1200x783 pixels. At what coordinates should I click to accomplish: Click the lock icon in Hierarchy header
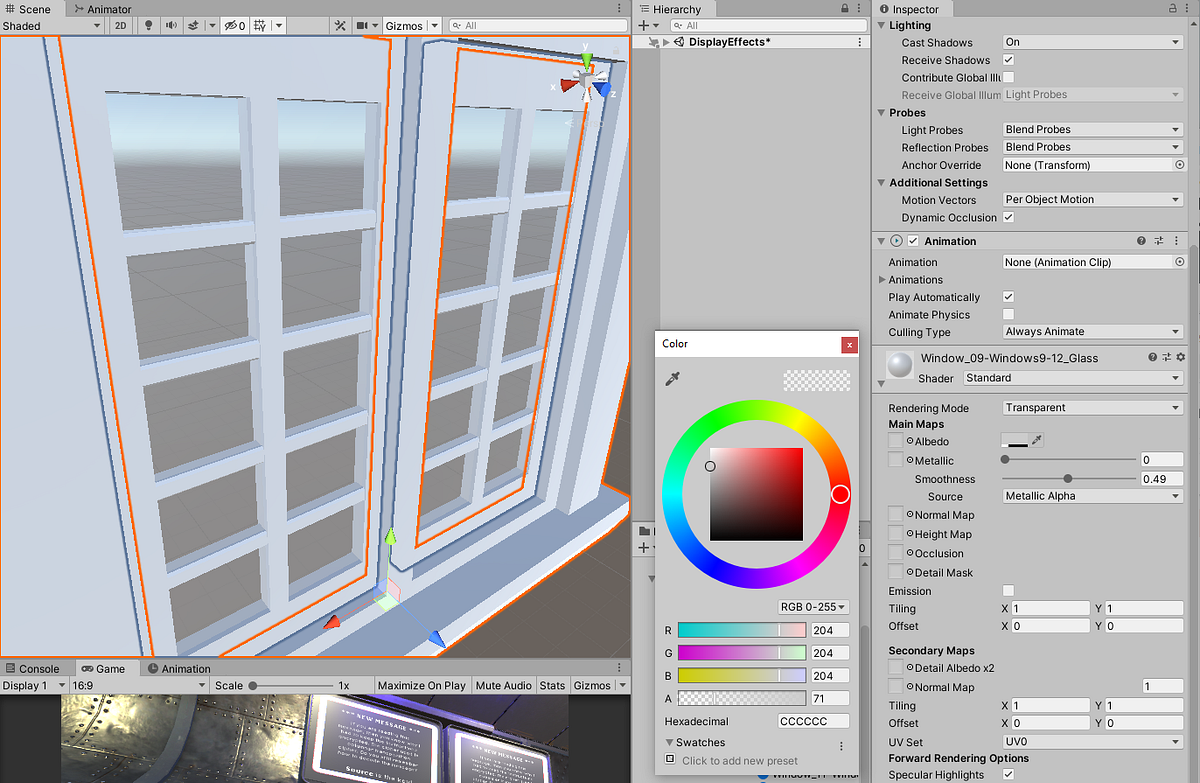click(845, 8)
